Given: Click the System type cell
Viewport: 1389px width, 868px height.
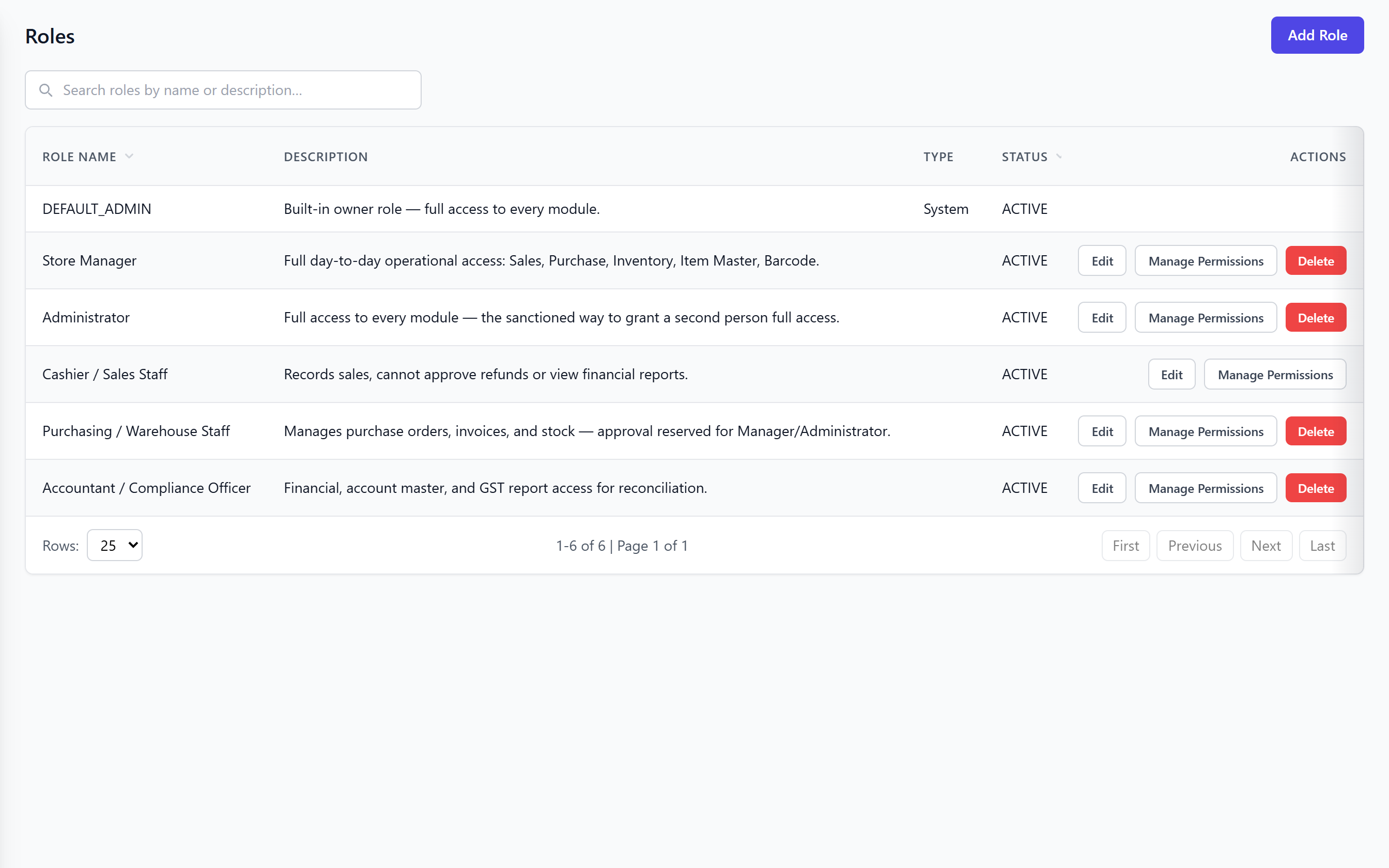Looking at the screenshot, I should pos(946,209).
